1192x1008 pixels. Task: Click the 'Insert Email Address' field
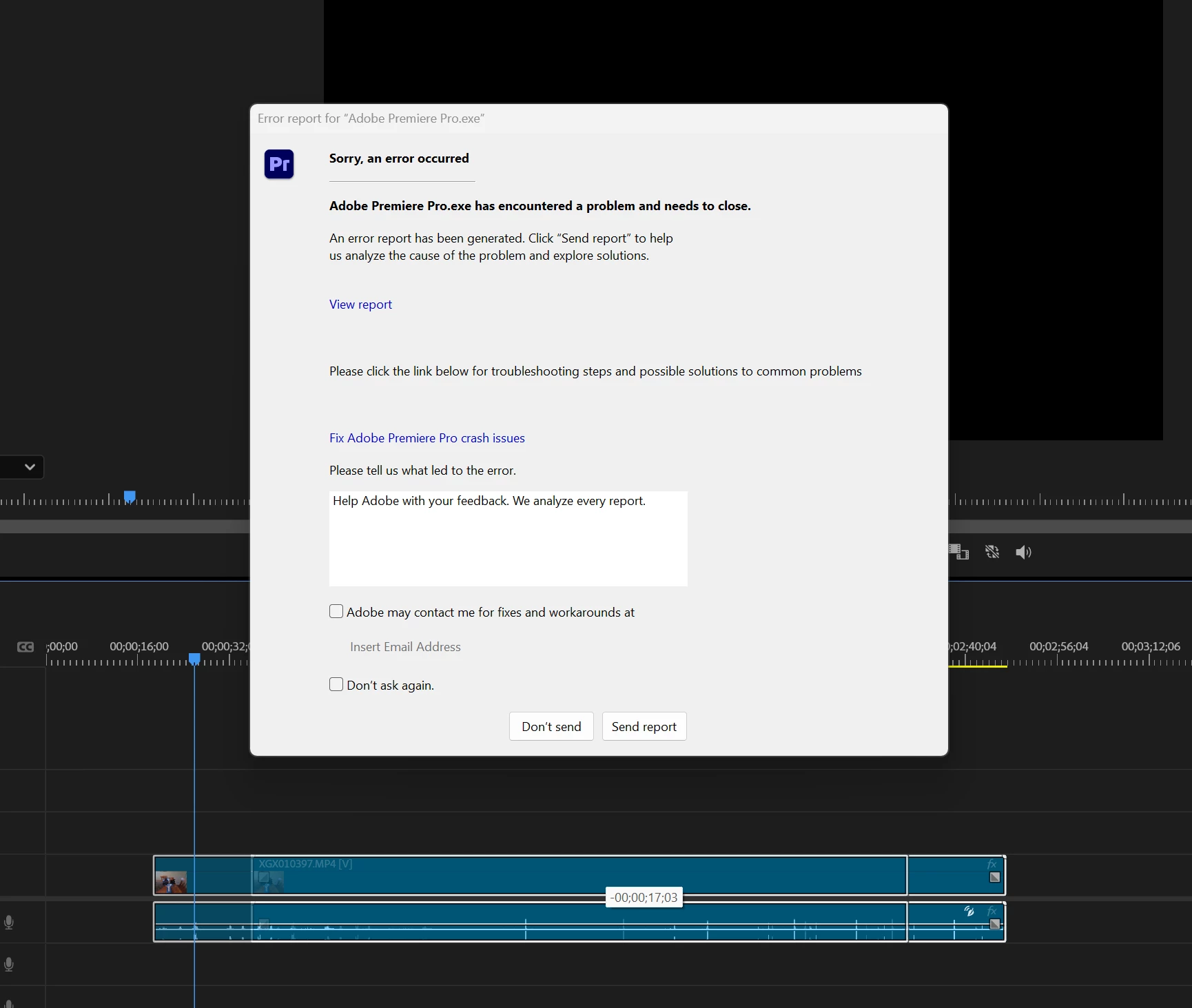click(405, 647)
